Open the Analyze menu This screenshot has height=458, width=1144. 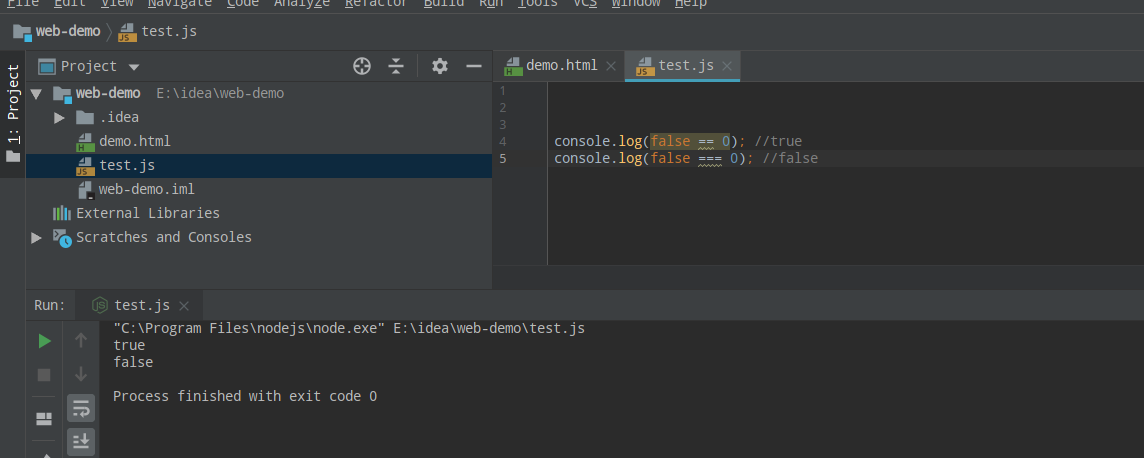coord(302,4)
